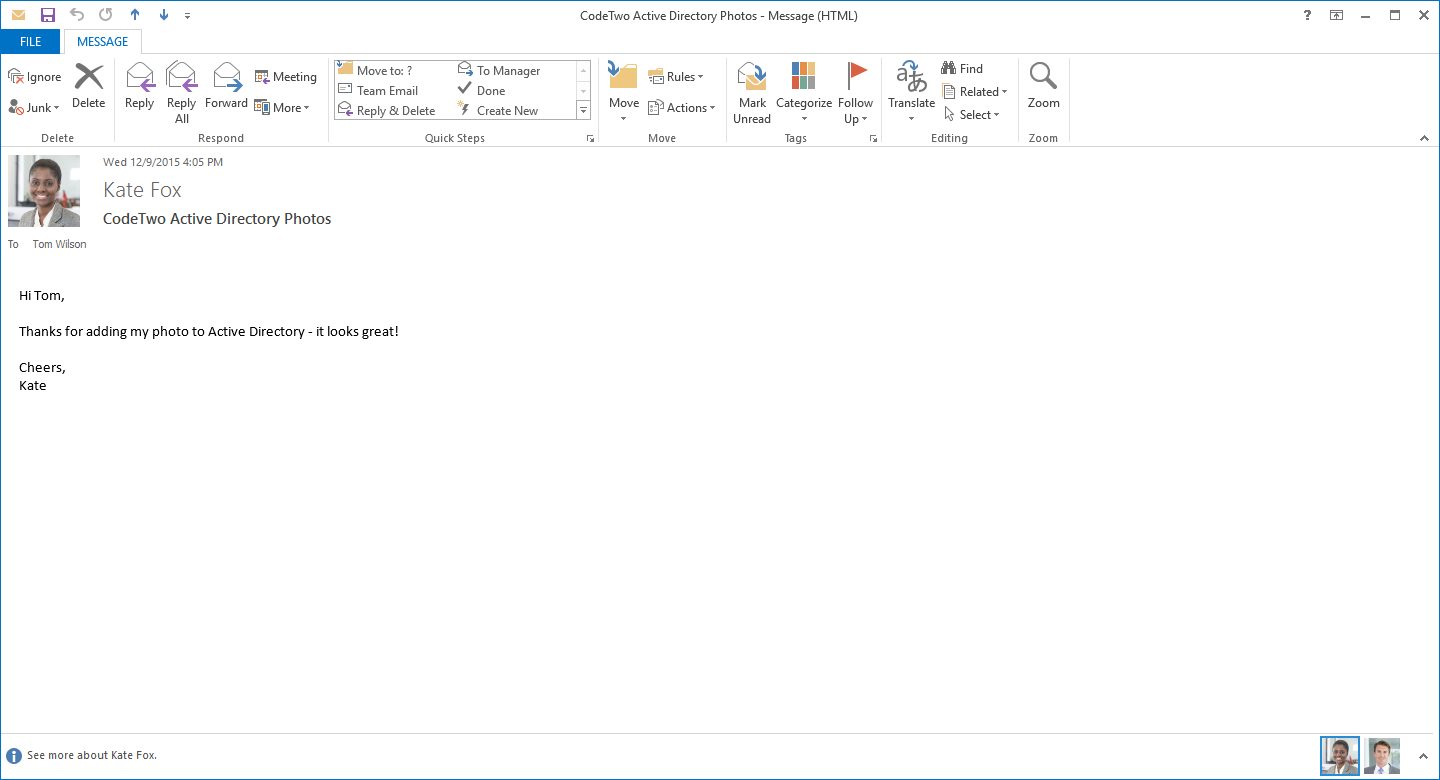Click 'See more about Kate Fox.' text
The width and height of the screenshot is (1440, 780).
[x=92, y=755]
